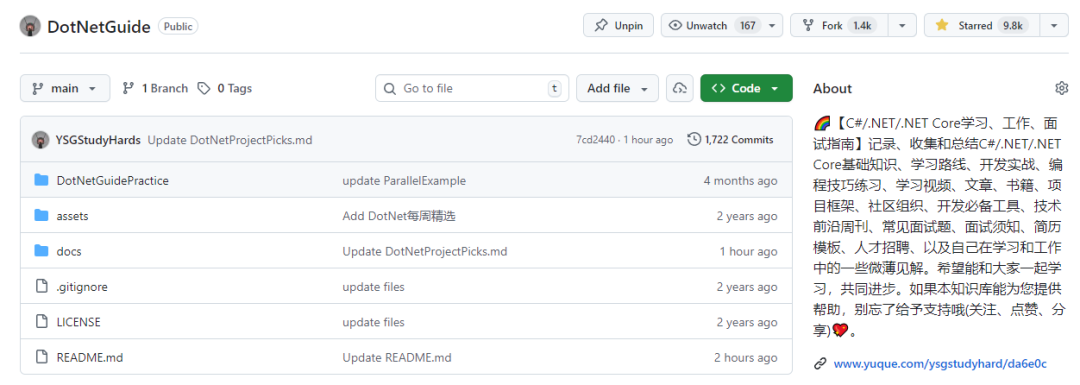The height and width of the screenshot is (385, 1080).
Task: Open the www.yuque.com/ysgstudyhard/da6e0c link
Action: (940, 364)
